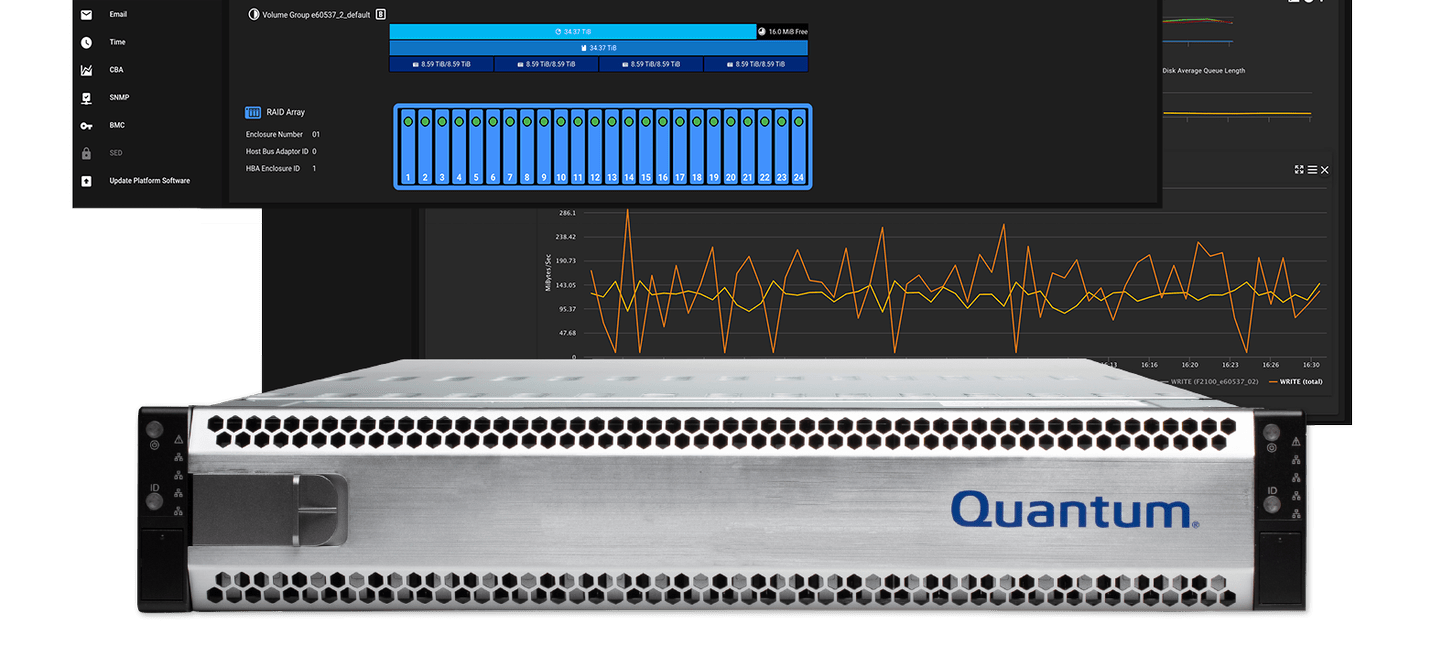The height and width of the screenshot is (646, 1442).
Task: Click the darker 34.37 TiB volume bar
Action: 598,48
